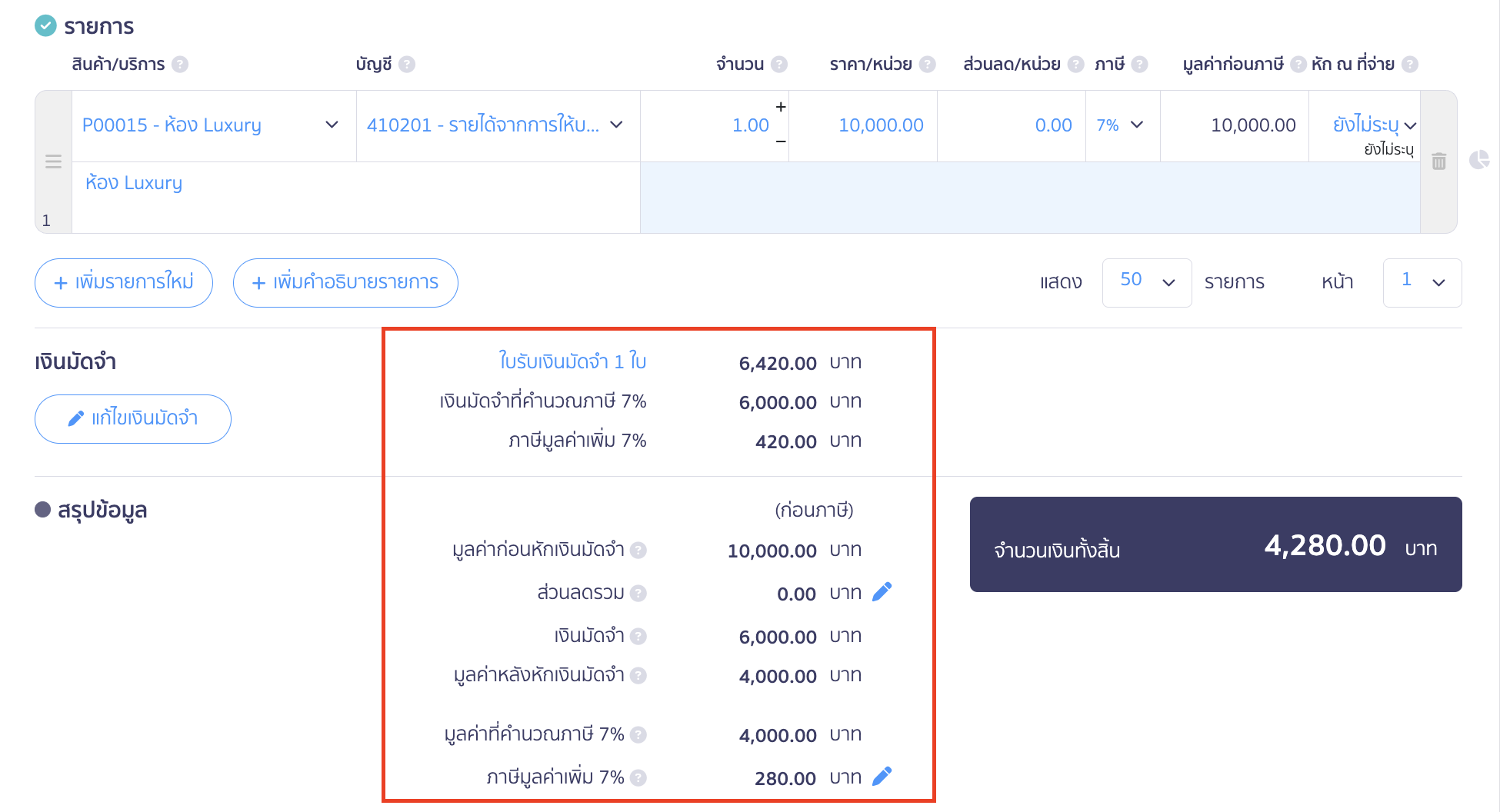This screenshot has width=1500, height=812.
Task: Click the เพิ่มรายการใหม่ button
Action: (124, 283)
